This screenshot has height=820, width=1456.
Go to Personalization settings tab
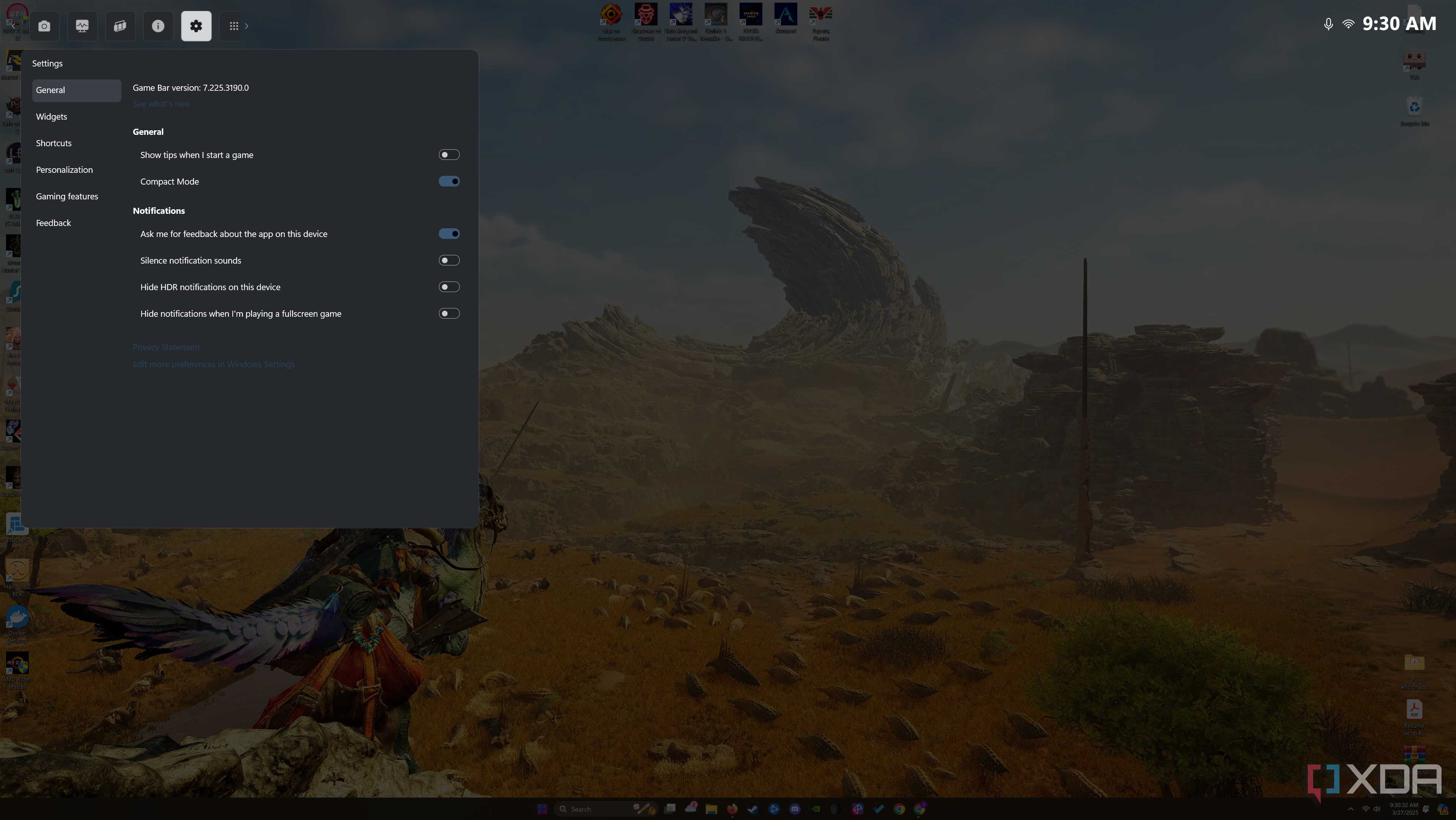point(76,170)
